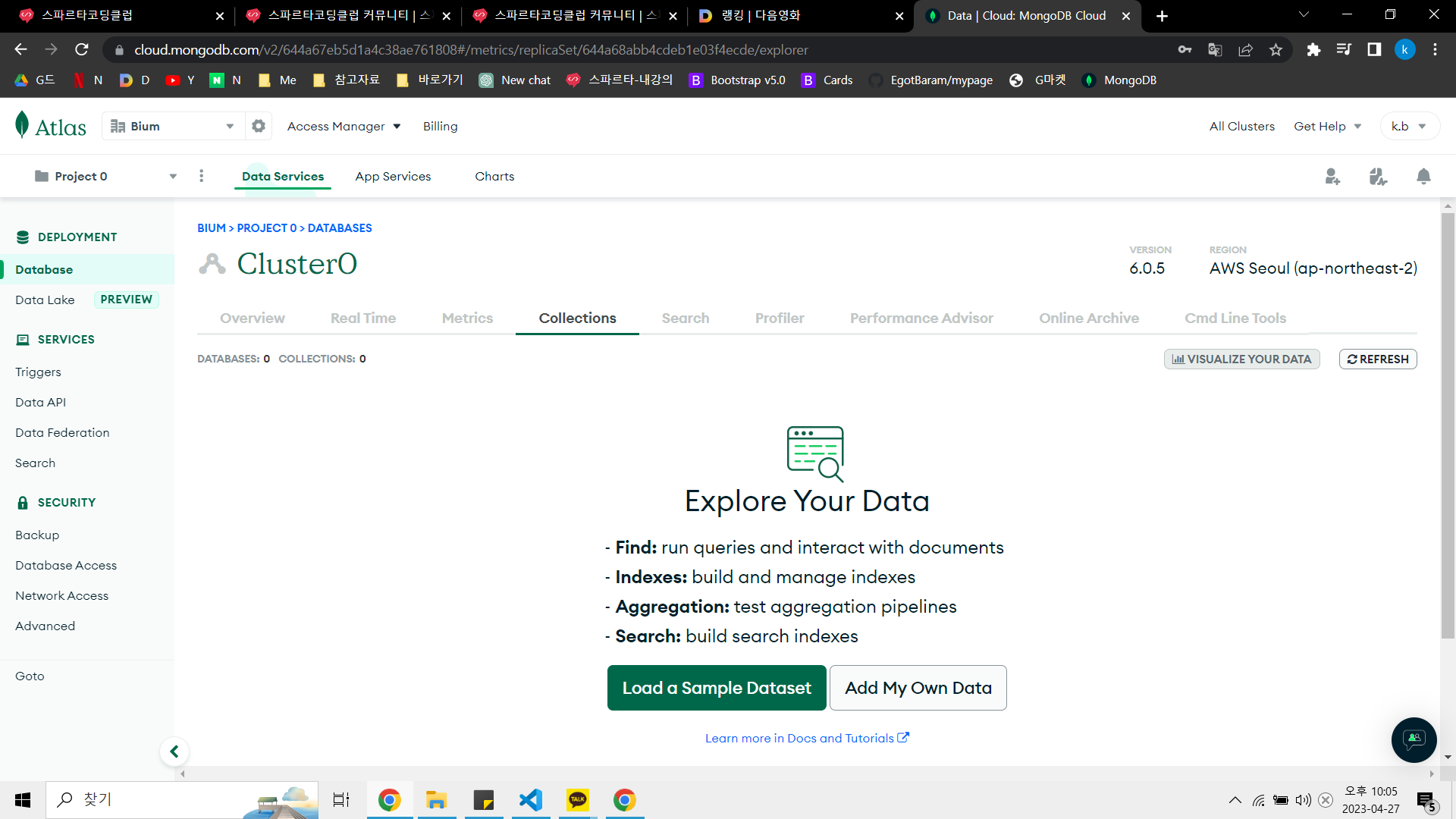1456x819 pixels.
Task: Expand the Get Help menu
Action: [1327, 126]
